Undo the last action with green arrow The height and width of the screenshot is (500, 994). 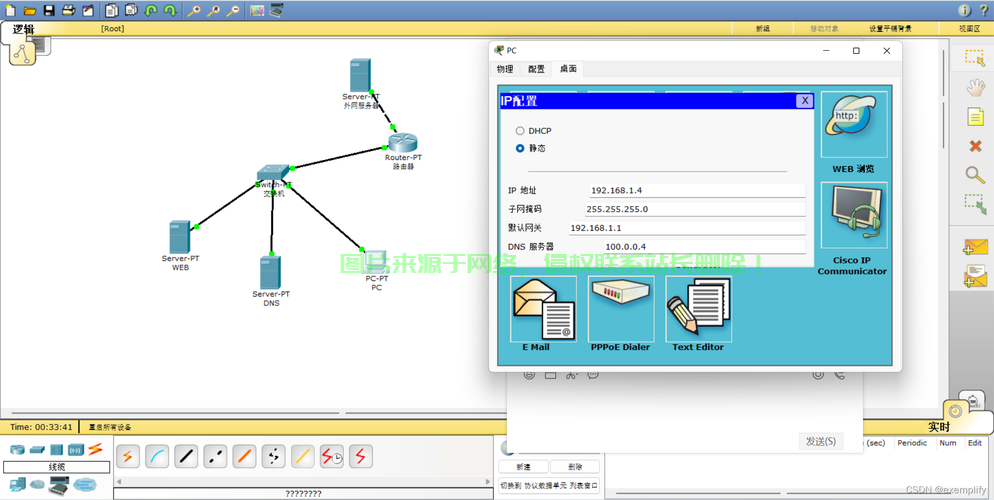[151, 10]
